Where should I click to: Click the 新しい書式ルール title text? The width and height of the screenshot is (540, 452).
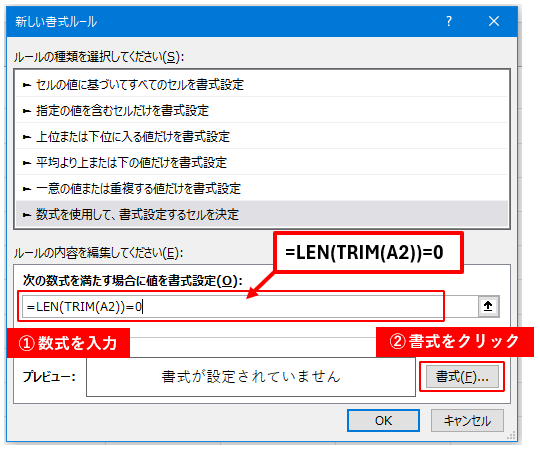(x=56, y=22)
